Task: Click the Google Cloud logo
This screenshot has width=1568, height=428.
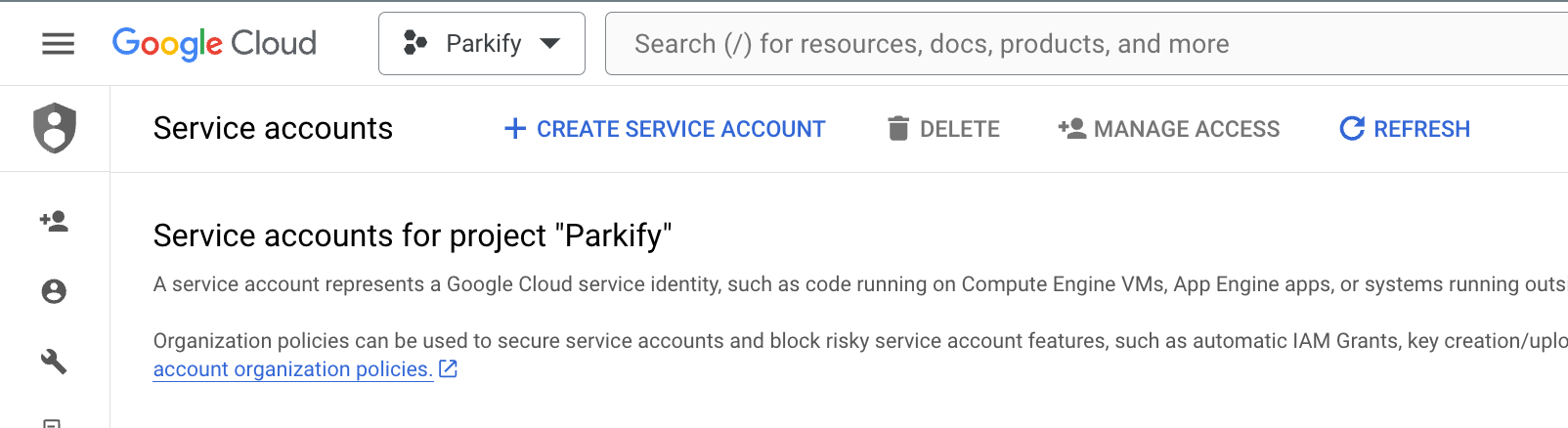Action: click(x=214, y=43)
